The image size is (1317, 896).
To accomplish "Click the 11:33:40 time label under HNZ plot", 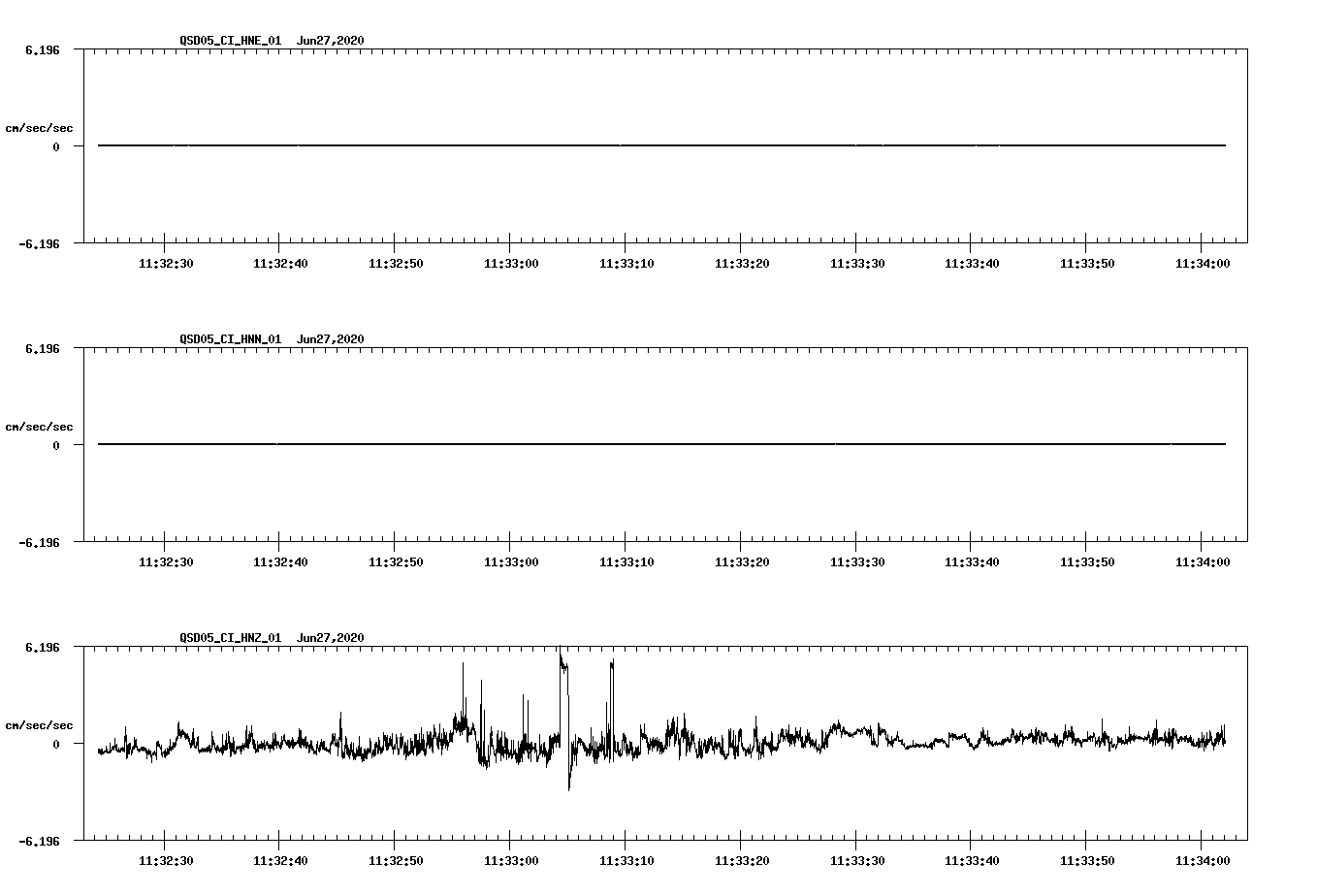I will coord(971,861).
